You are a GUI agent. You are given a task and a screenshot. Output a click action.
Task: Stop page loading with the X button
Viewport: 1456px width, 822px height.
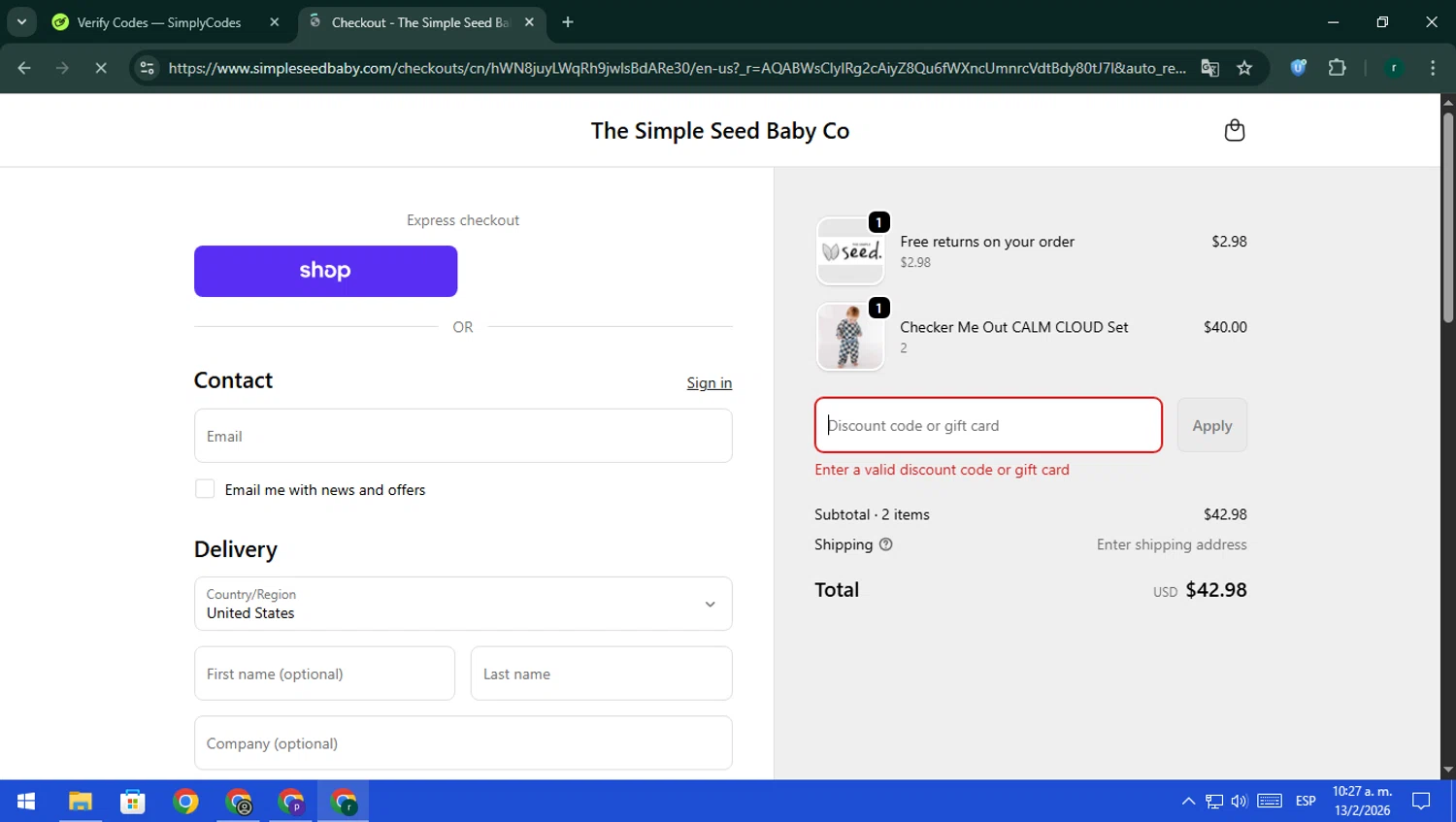pyautogui.click(x=100, y=68)
